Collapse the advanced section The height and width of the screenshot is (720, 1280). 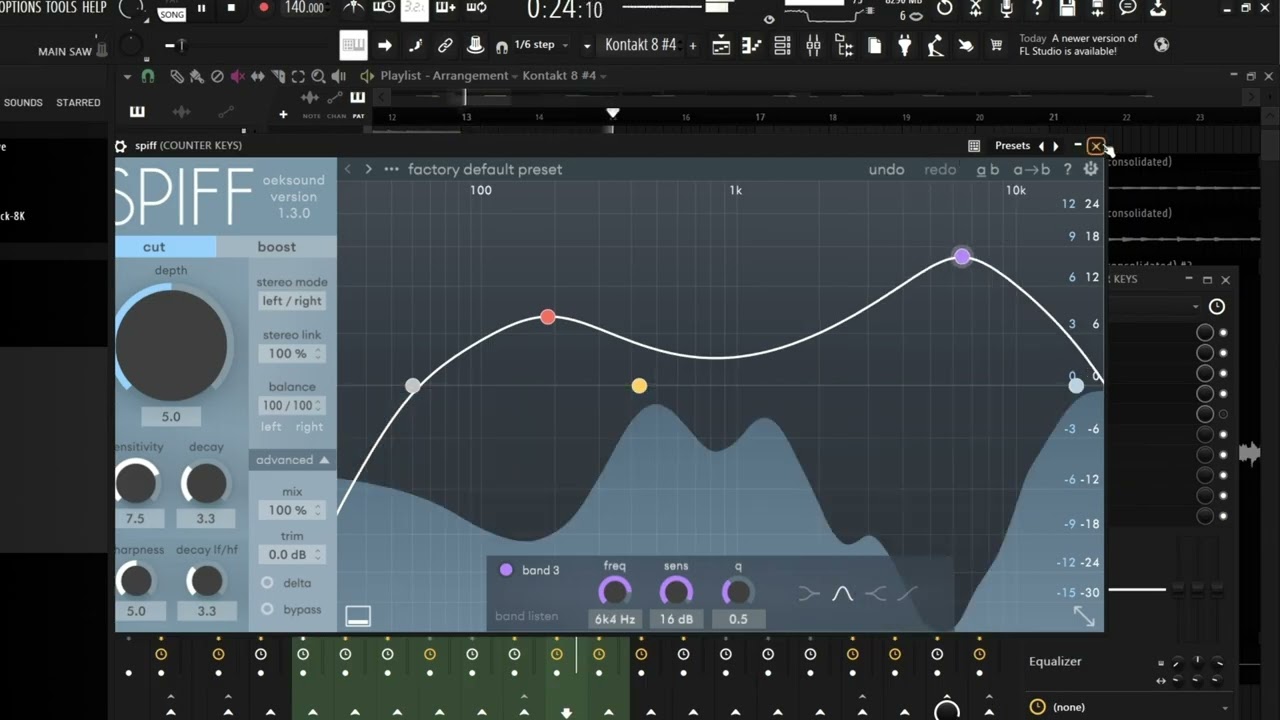coord(292,460)
